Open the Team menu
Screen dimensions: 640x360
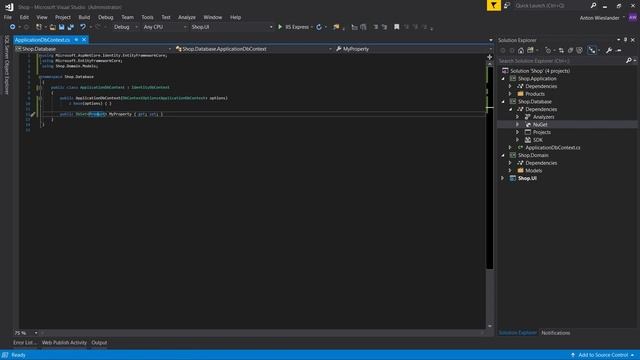(x=127, y=17)
